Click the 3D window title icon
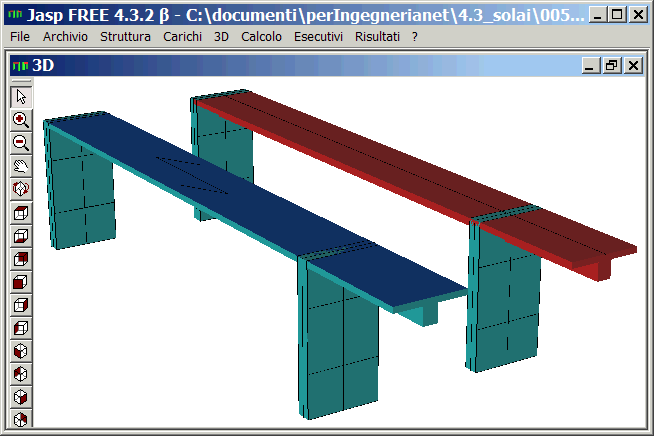Screen dimensions: 654x436 pyautogui.click(x=20, y=66)
